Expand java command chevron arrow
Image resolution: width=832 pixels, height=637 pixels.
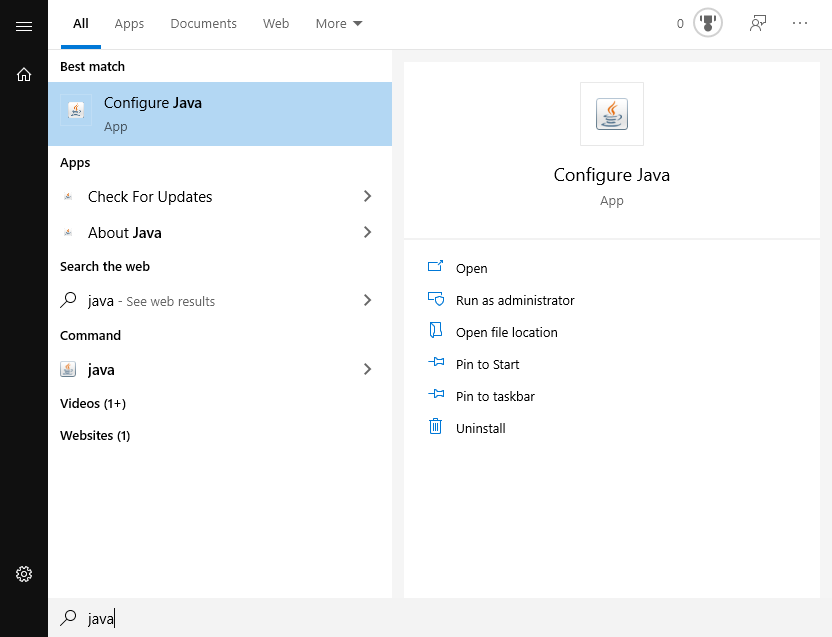pyautogui.click(x=367, y=369)
